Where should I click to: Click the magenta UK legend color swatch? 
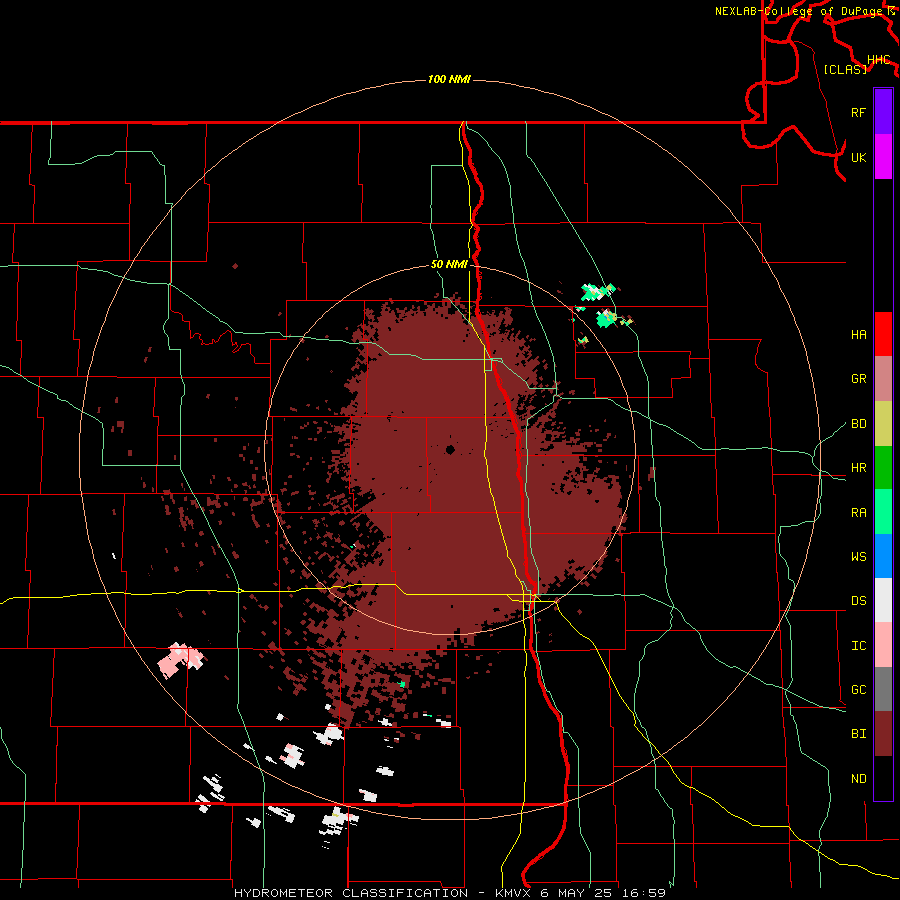[x=883, y=157]
